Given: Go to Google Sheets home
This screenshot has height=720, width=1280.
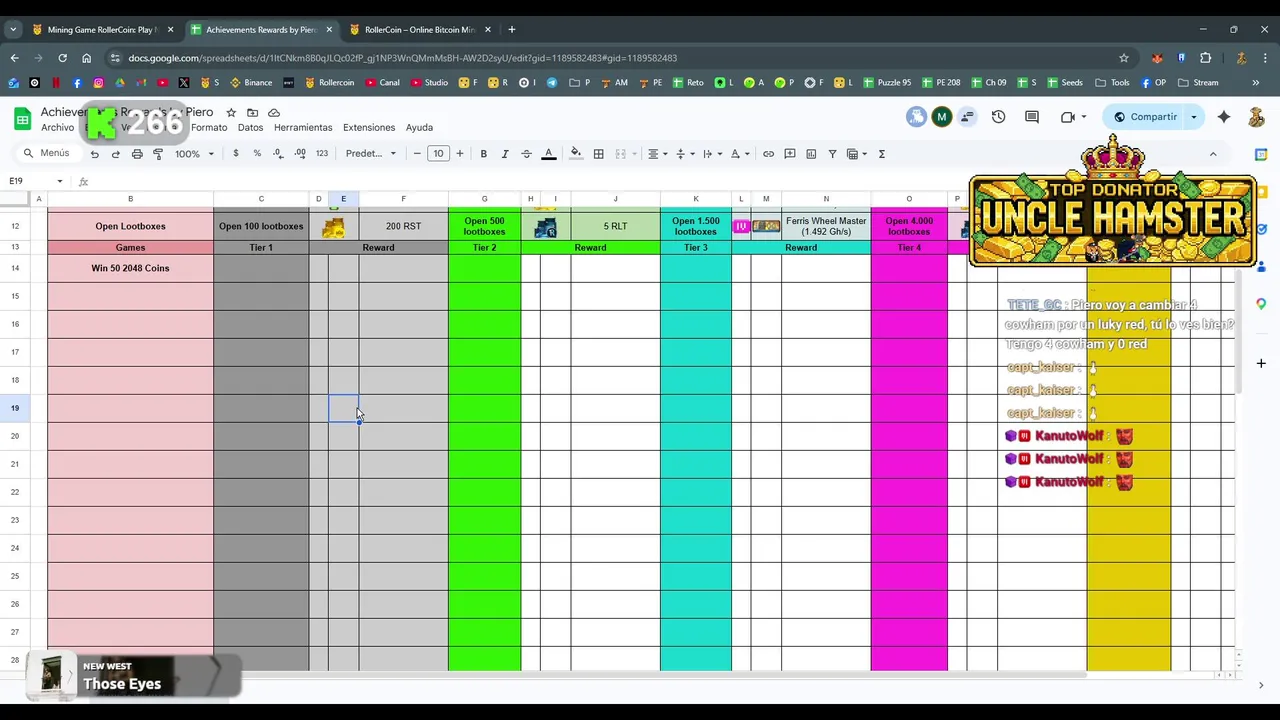Looking at the screenshot, I should pyautogui.click(x=22, y=119).
